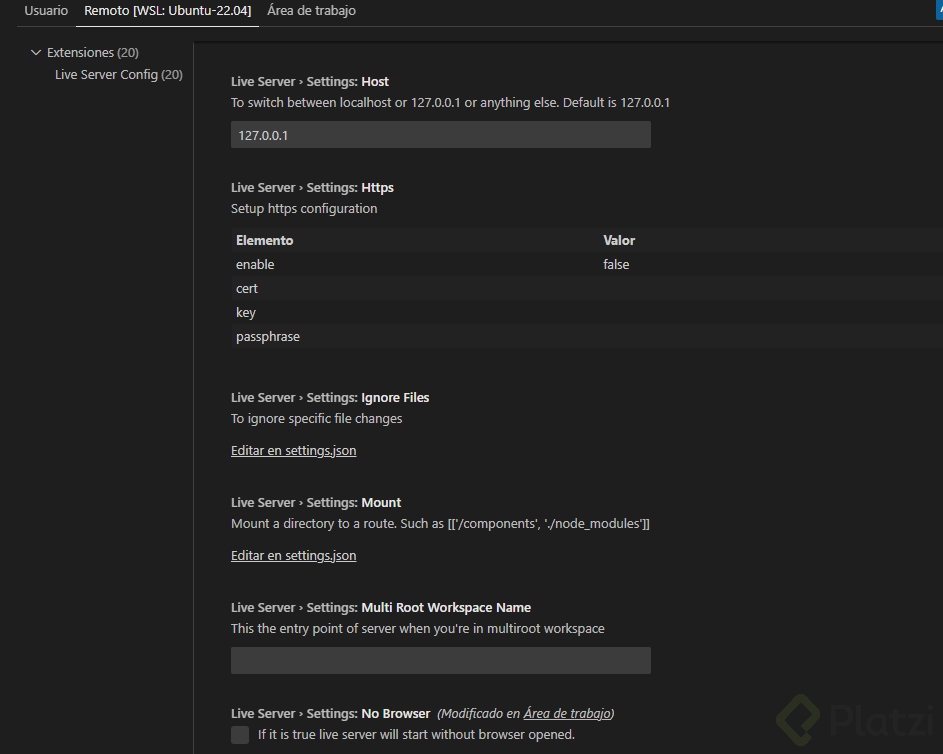This screenshot has height=754, width=943.
Task: Click the Multi Root Workspace Name input field
Action: (441, 661)
